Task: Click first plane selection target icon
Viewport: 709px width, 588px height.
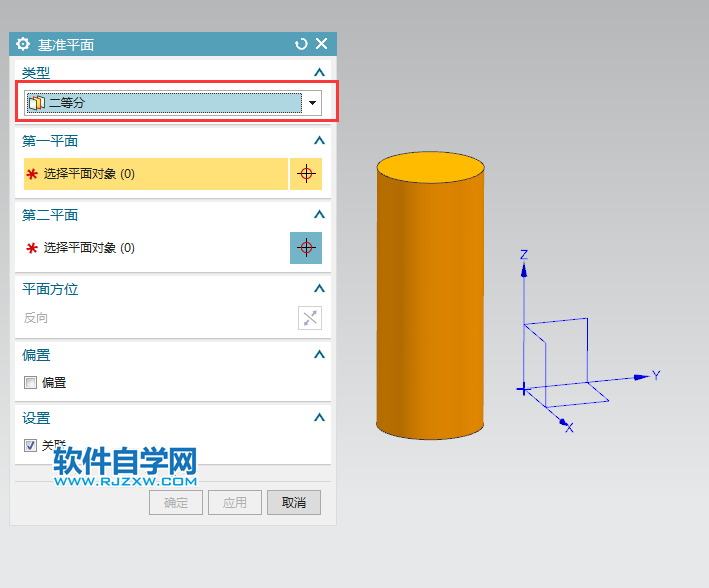Action: (x=306, y=174)
